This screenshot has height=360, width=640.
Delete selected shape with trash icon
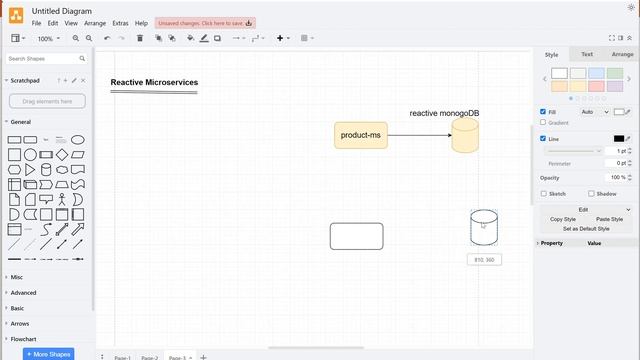(140, 38)
